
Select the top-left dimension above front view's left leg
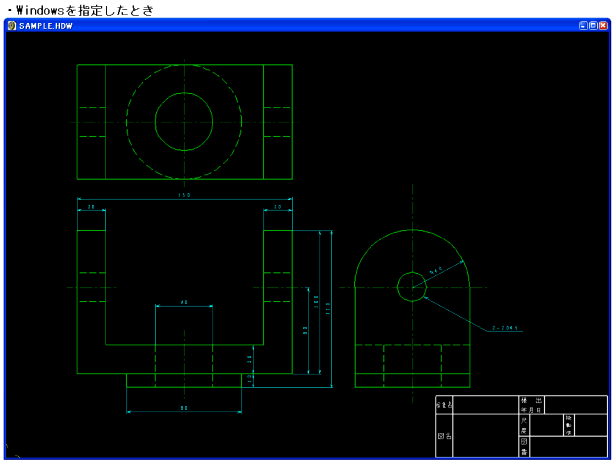91,207
